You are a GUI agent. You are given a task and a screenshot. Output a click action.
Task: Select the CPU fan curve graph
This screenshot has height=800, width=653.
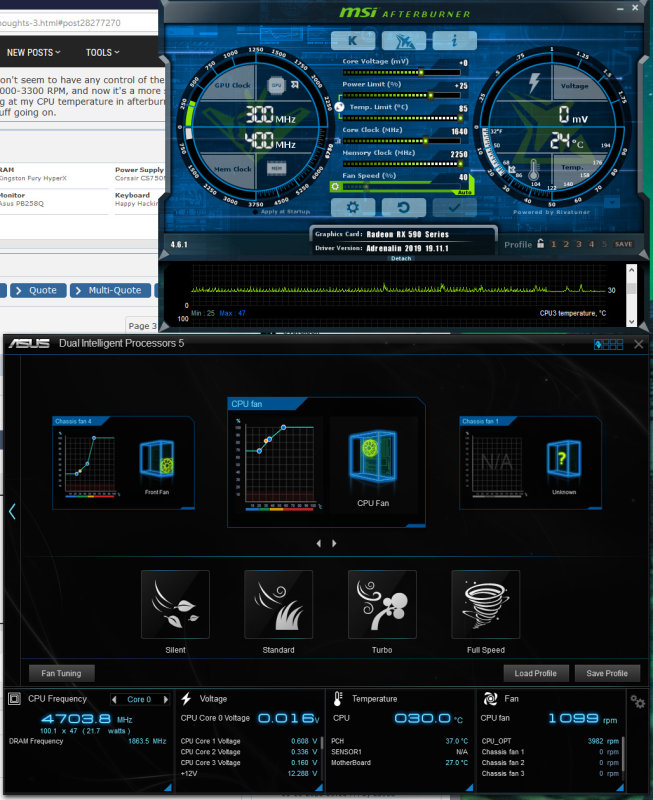click(x=280, y=464)
